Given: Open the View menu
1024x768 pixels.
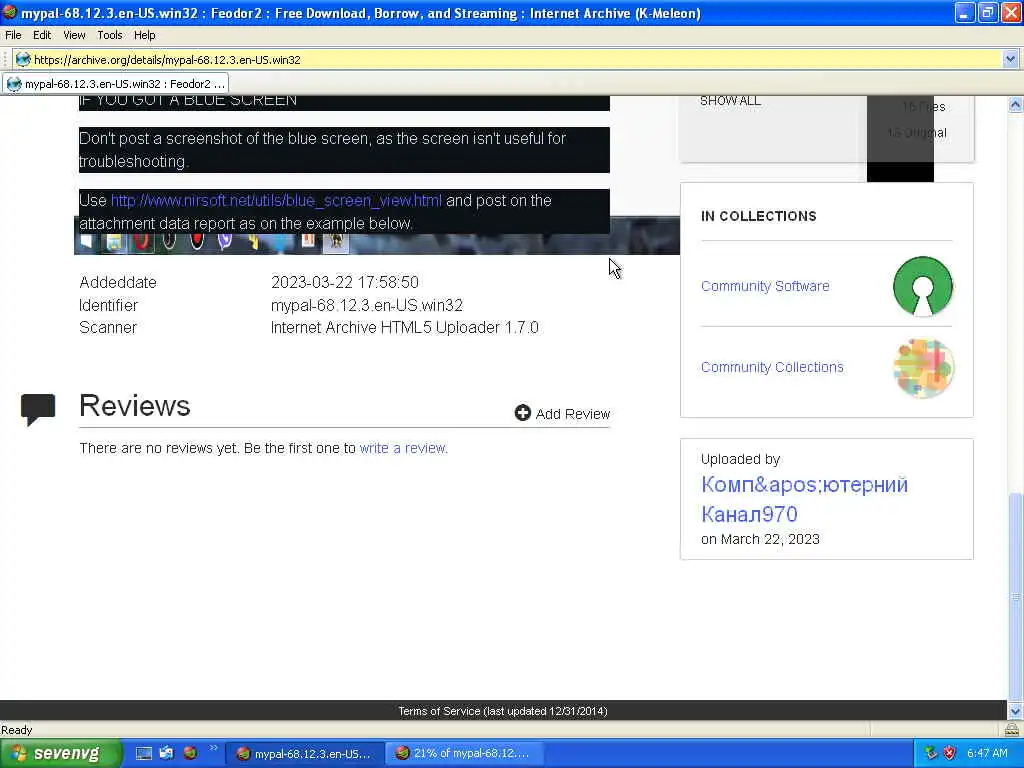Looking at the screenshot, I should 74,35.
